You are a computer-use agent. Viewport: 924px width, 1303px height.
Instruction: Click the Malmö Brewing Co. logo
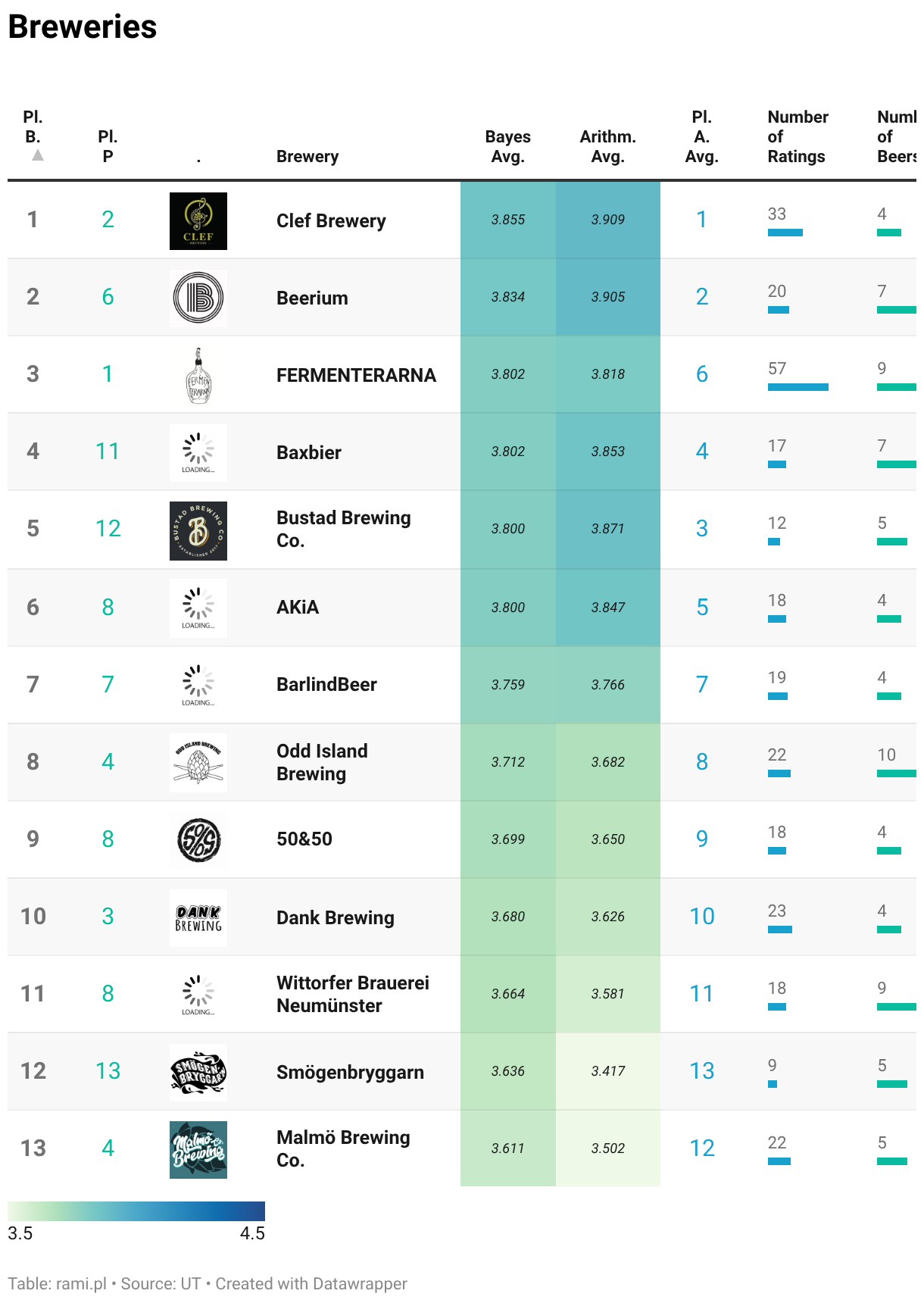198,1150
